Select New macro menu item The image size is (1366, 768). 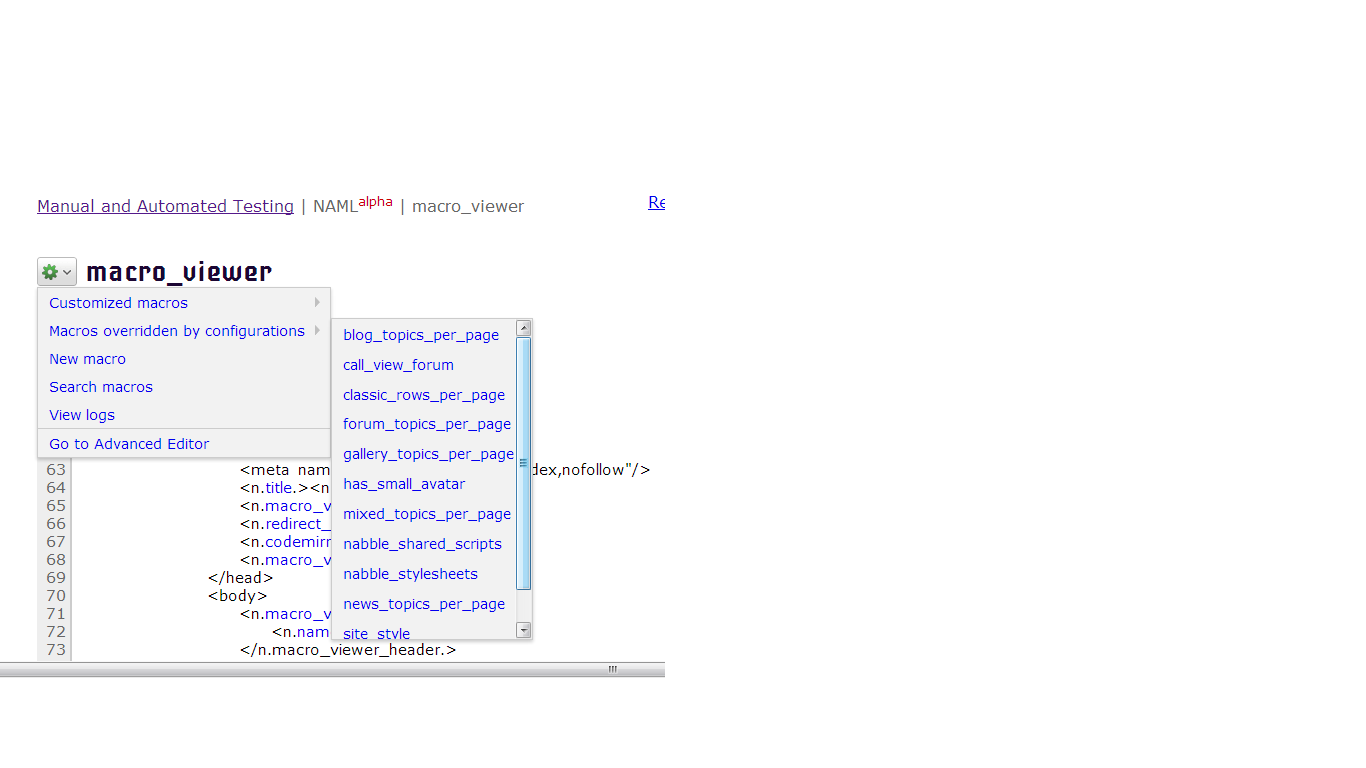pyautogui.click(x=87, y=359)
